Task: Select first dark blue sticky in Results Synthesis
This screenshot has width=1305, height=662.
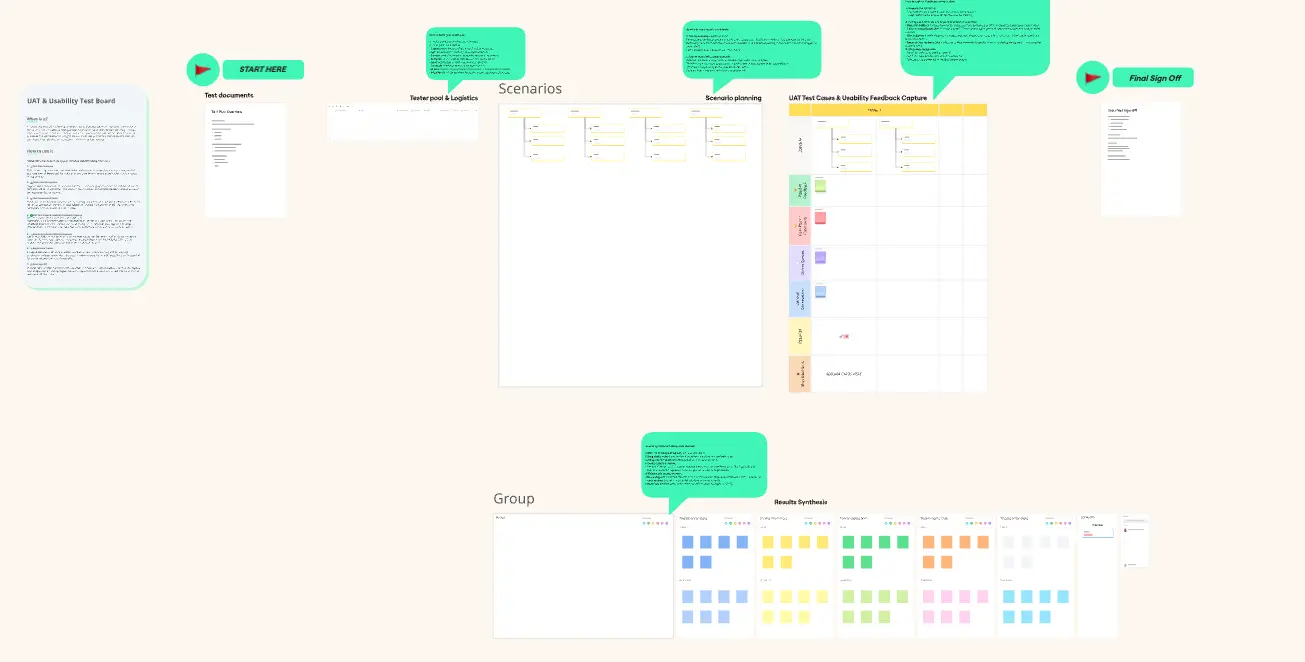Action: click(687, 542)
